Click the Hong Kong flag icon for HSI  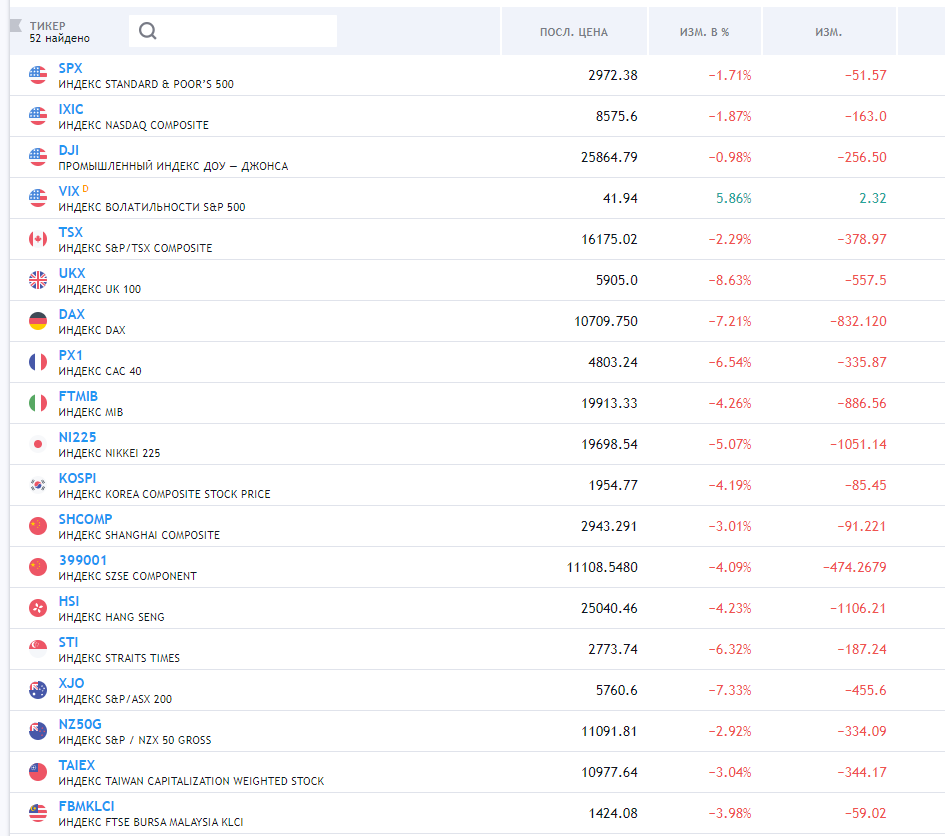coord(38,608)
